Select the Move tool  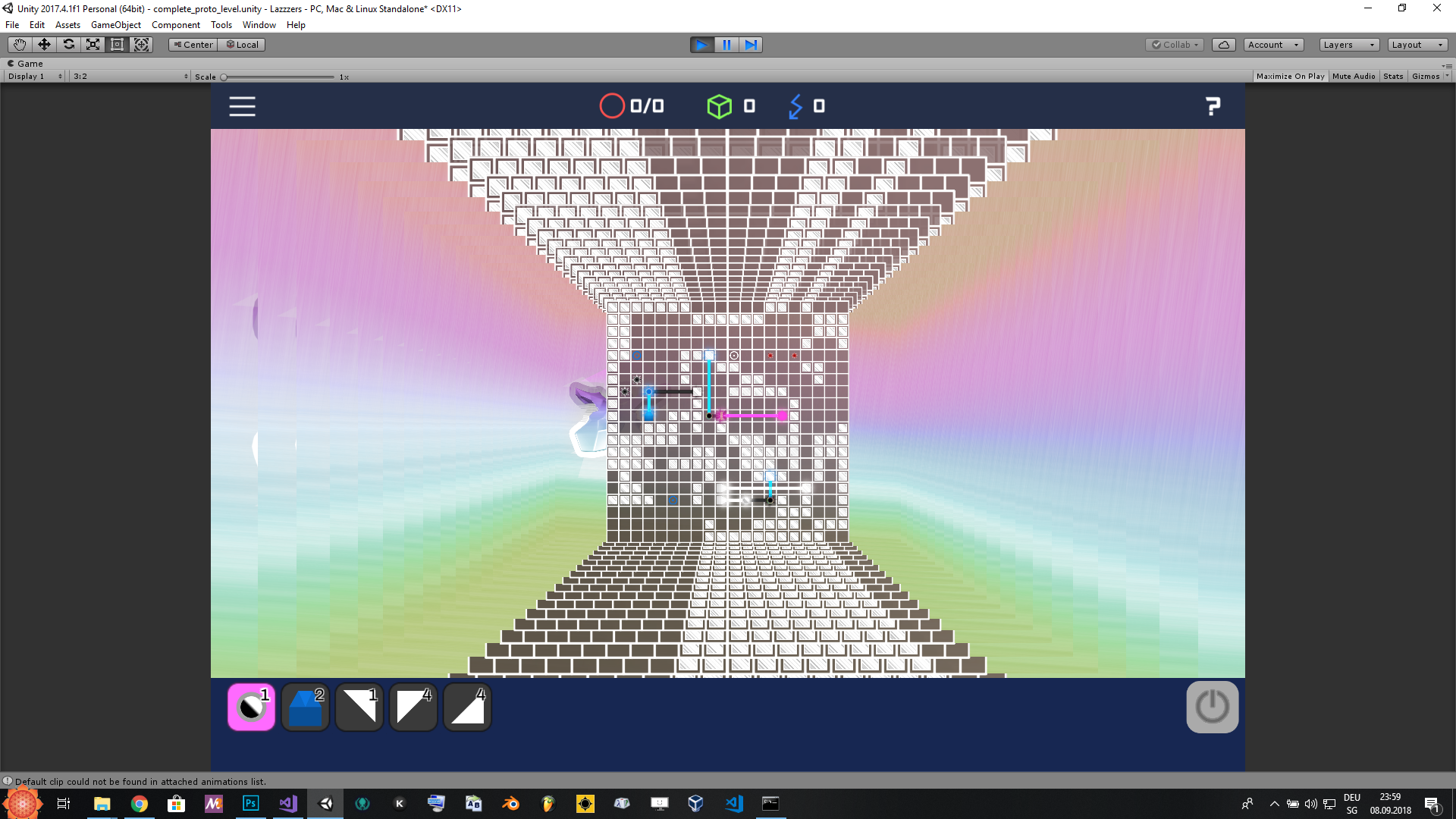click(x=44, y=45)
